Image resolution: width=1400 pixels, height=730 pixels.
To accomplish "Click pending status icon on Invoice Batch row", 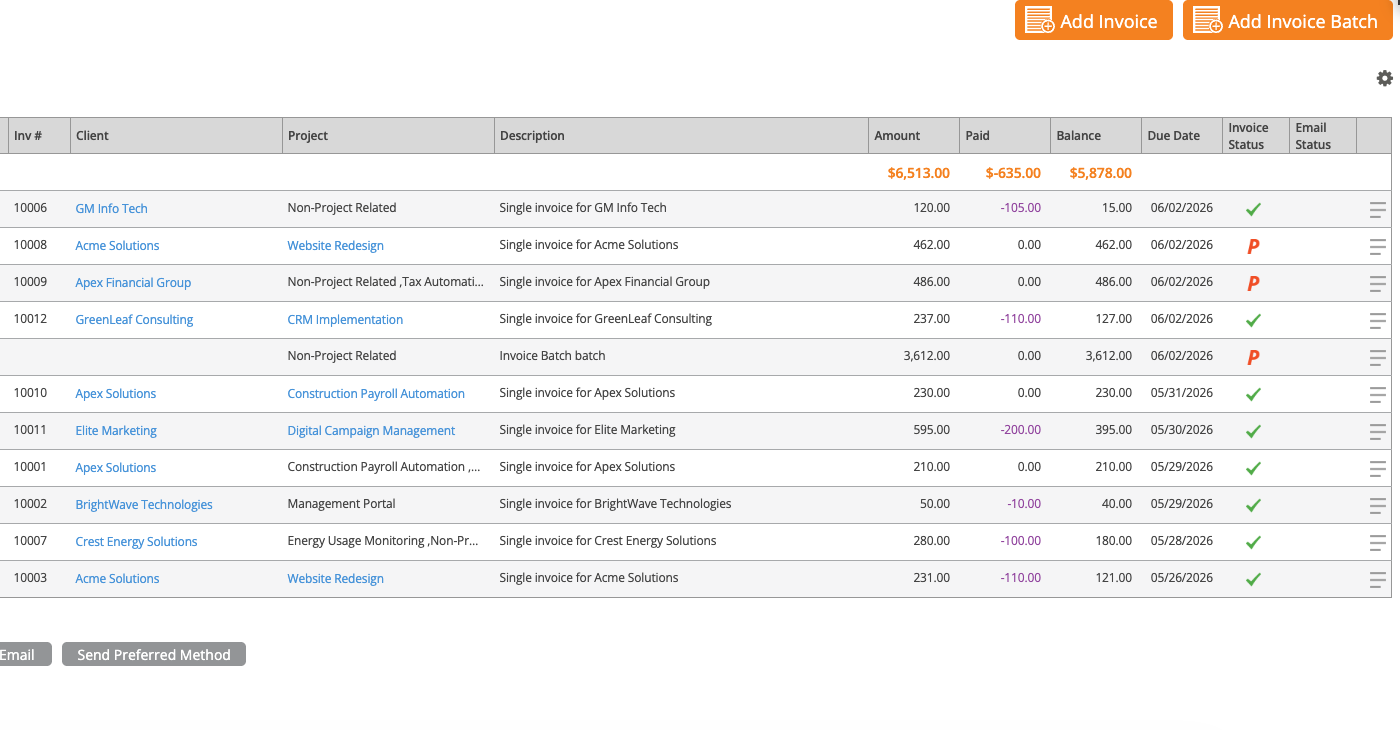I will (x=1253, y=357).
